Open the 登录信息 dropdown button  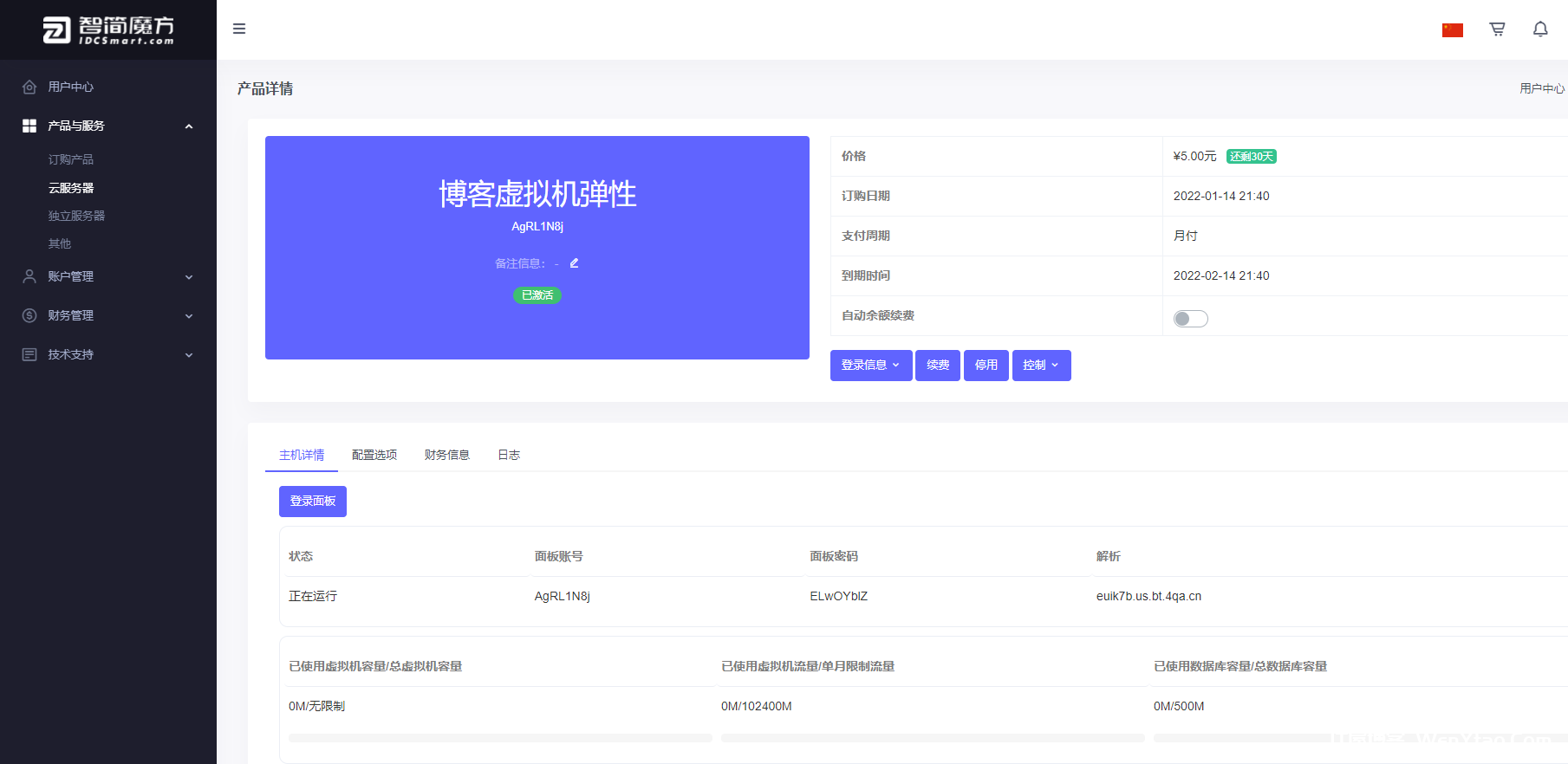click(x=871, y=366)
